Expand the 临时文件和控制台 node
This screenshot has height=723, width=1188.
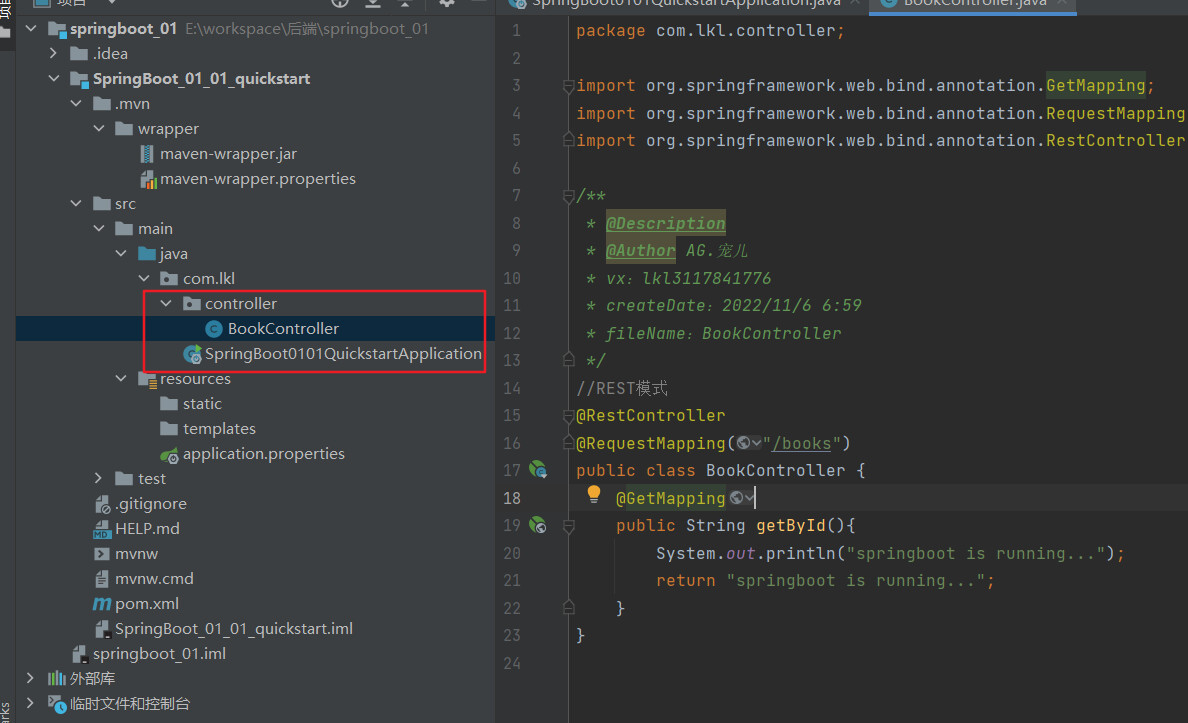(x=31, y=703)
